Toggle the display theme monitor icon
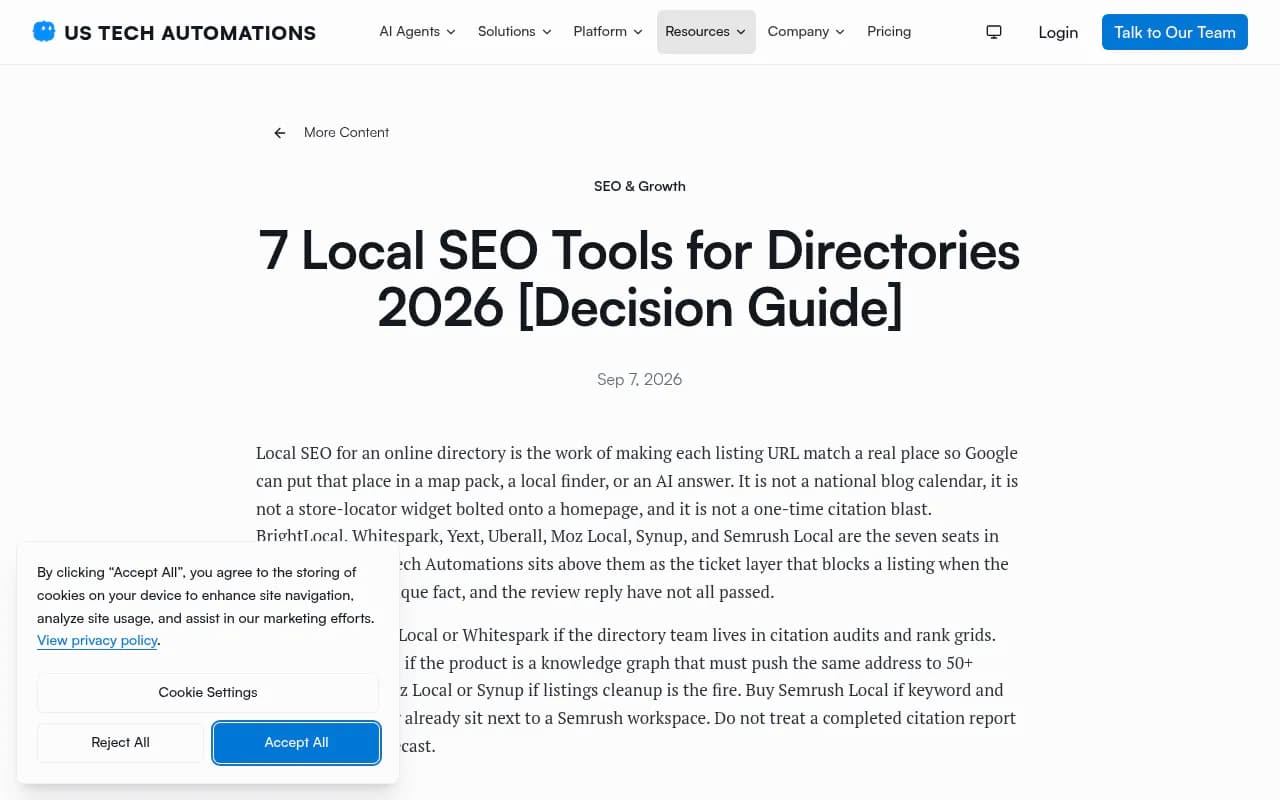Viewport: 1280px width, 800px height. tap(994, 32)
